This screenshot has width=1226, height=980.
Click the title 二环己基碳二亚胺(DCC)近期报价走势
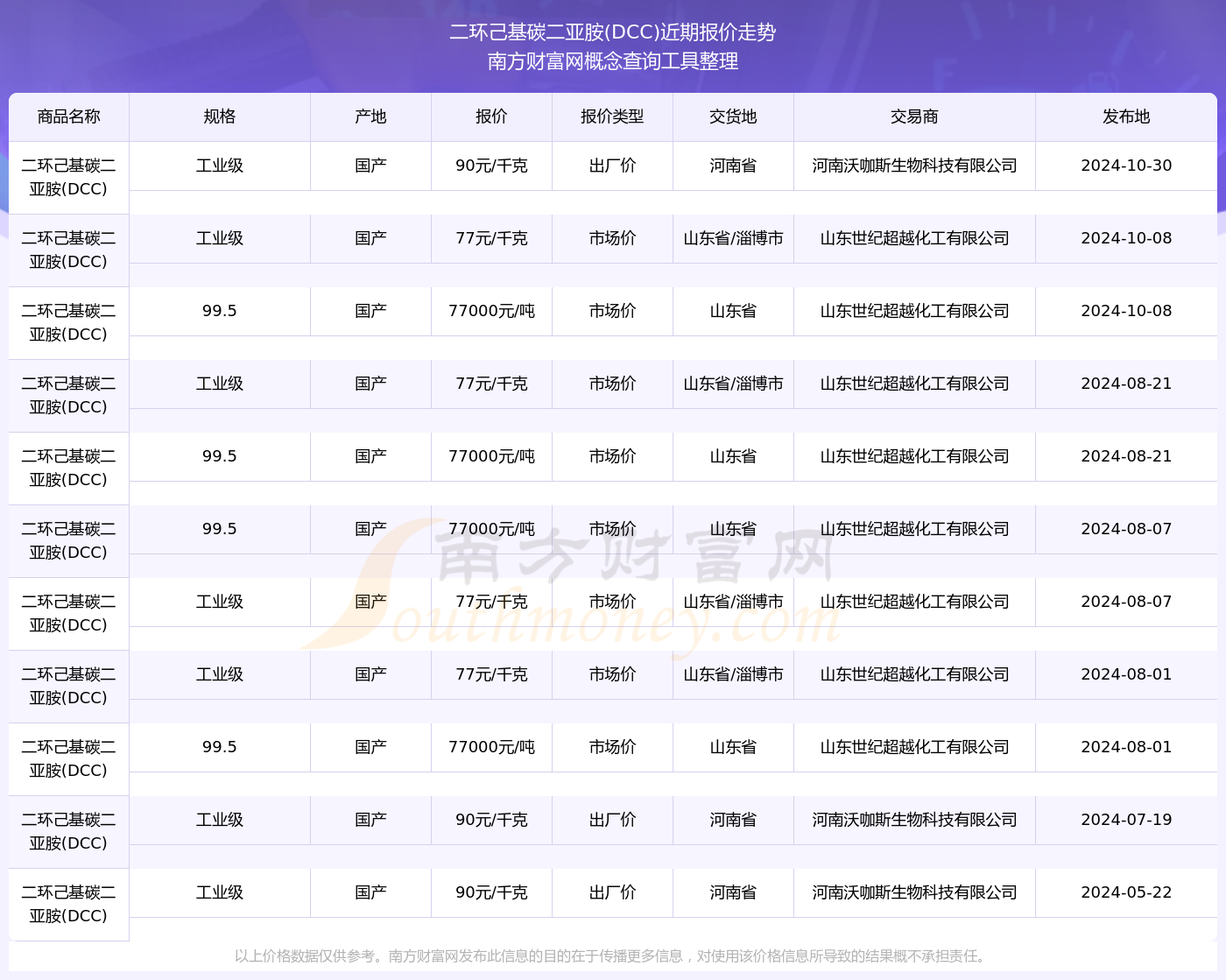coord(613,32)
